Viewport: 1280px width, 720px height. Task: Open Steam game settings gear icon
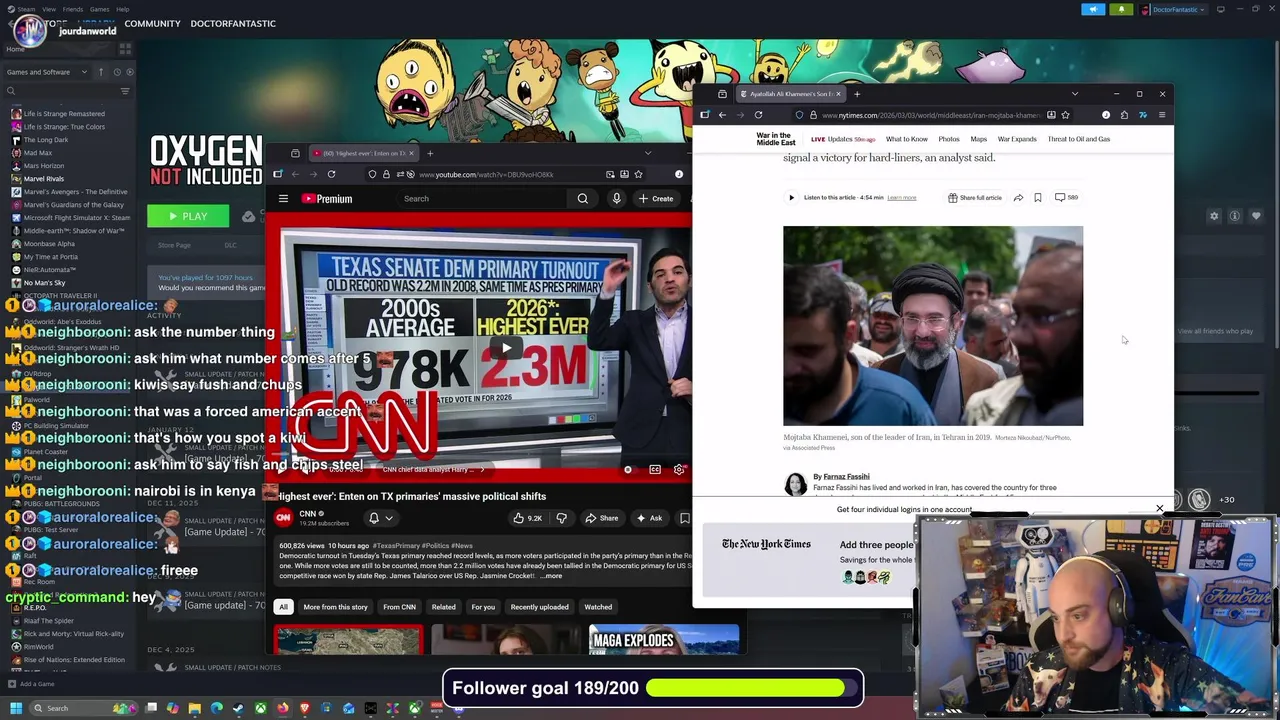click(1214, 216)
